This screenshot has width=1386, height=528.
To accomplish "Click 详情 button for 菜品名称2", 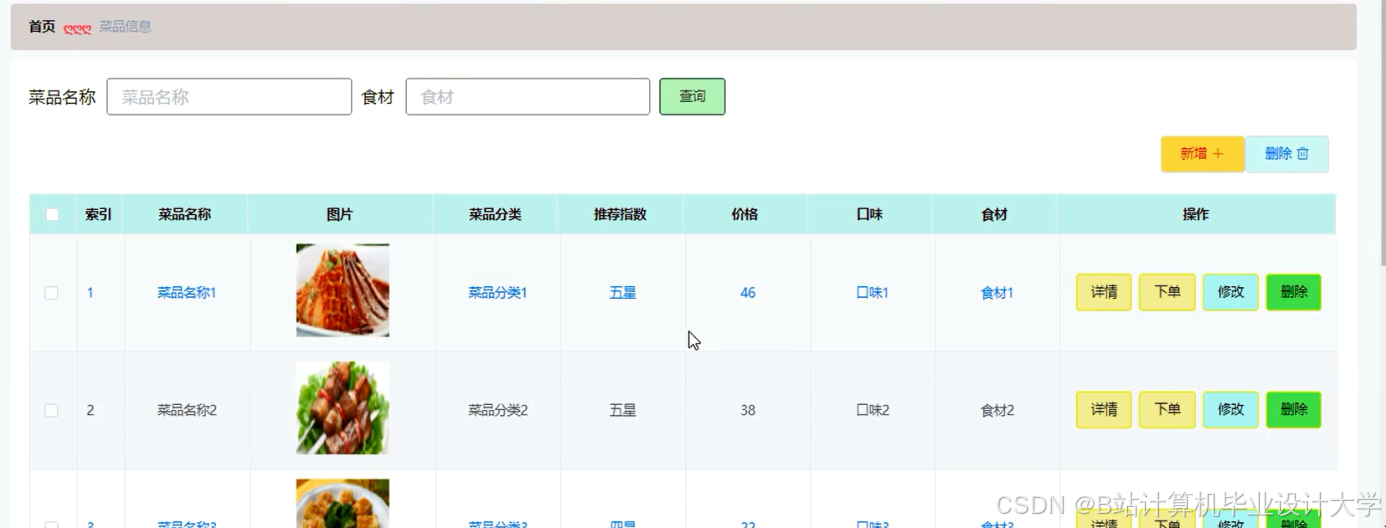I will [1104, 410].
